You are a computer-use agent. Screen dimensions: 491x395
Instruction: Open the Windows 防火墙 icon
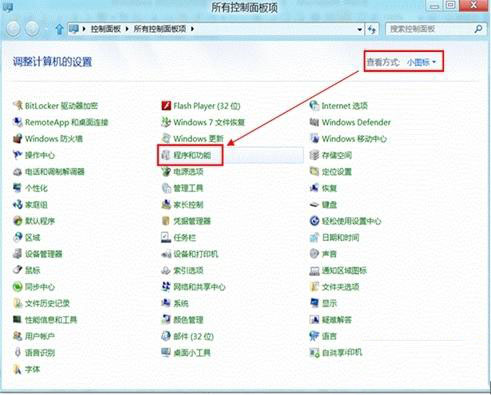click(18, 138)
